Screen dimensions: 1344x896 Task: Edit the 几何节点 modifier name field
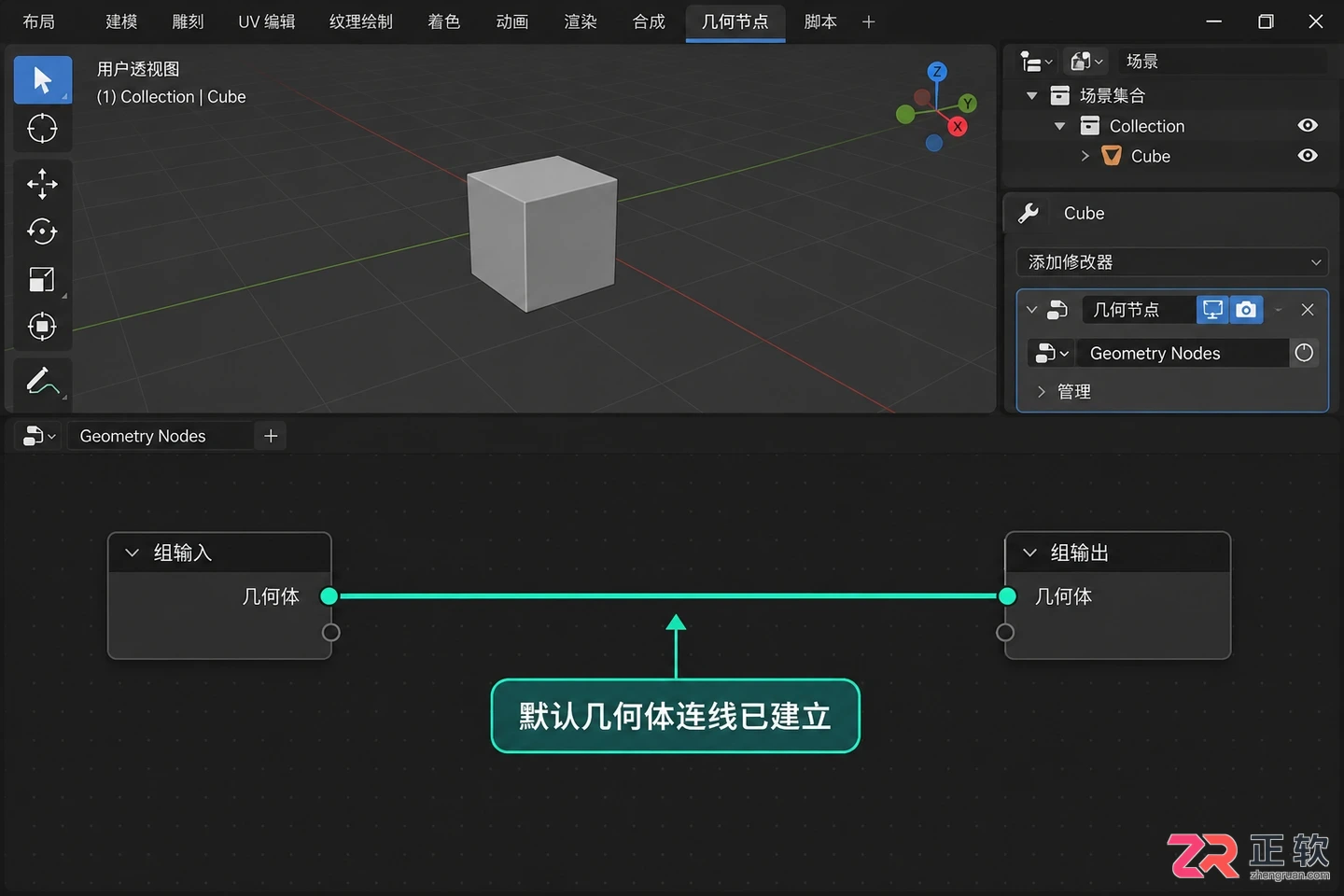[x=1139, y=310]
